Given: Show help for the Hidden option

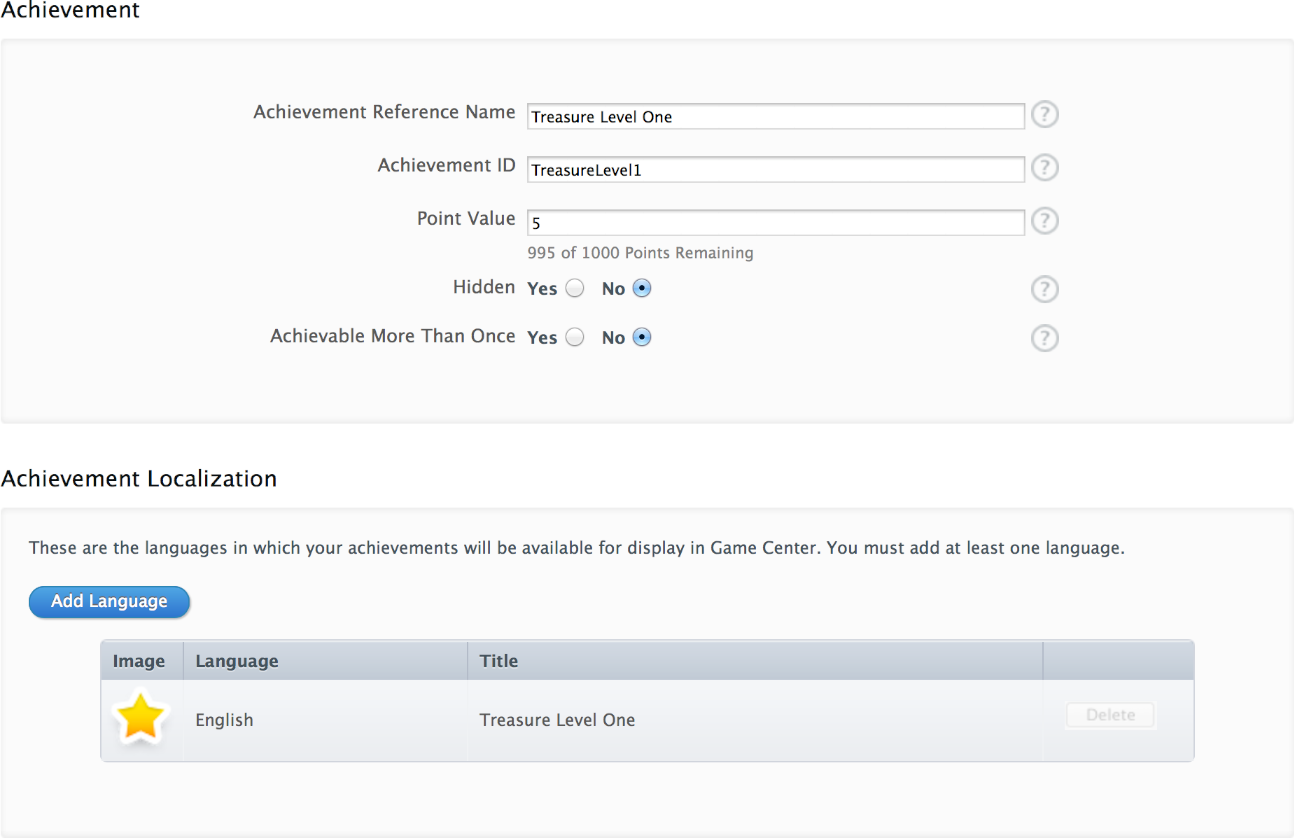Looking at the screenshot, I should click(x=1044, y=289).
